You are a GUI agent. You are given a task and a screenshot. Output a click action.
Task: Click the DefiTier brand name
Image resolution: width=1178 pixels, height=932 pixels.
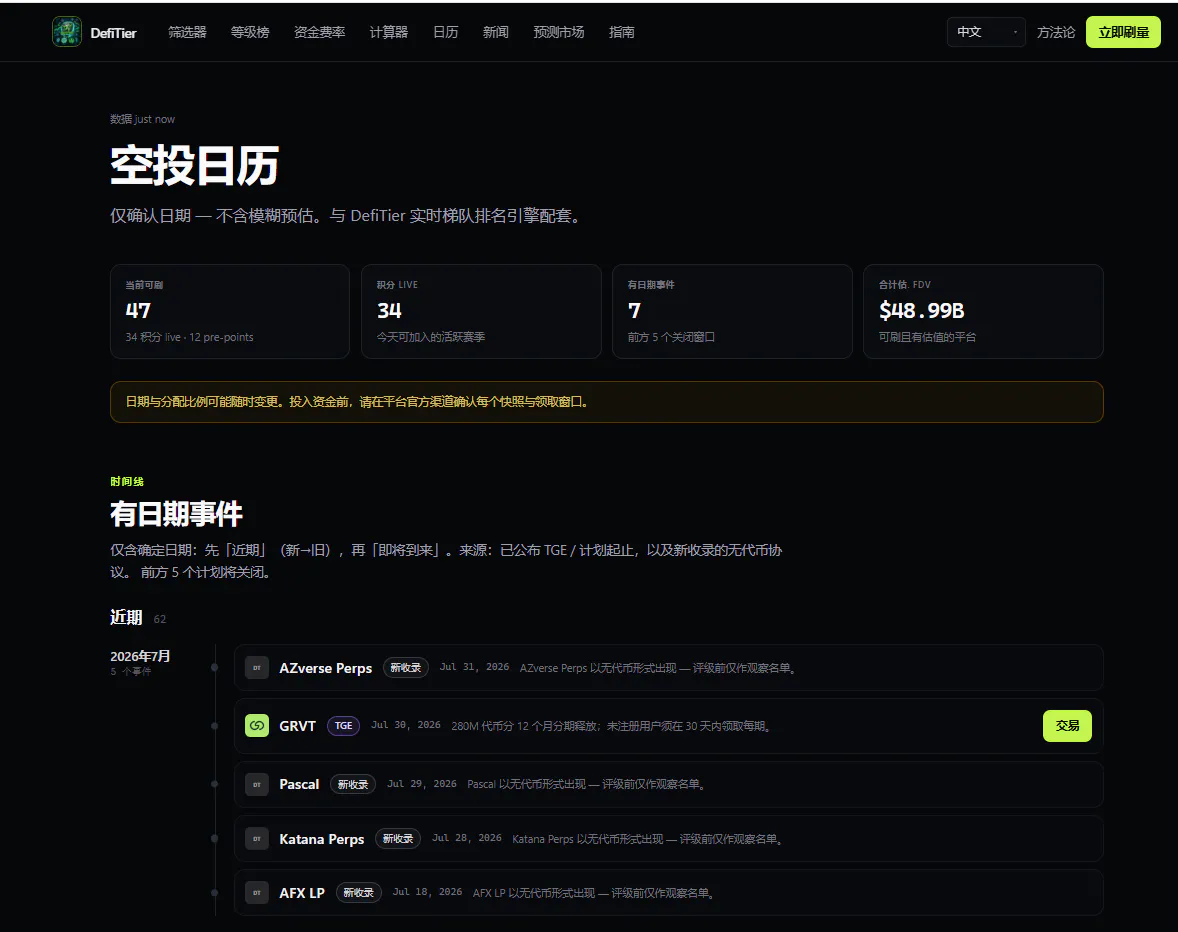113,33
